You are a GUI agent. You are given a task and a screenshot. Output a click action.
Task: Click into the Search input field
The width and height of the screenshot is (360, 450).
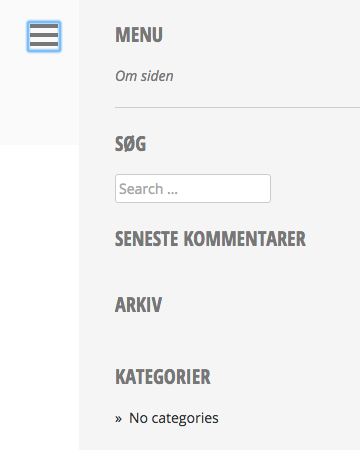pyautogui.click(x=193, y=188)
